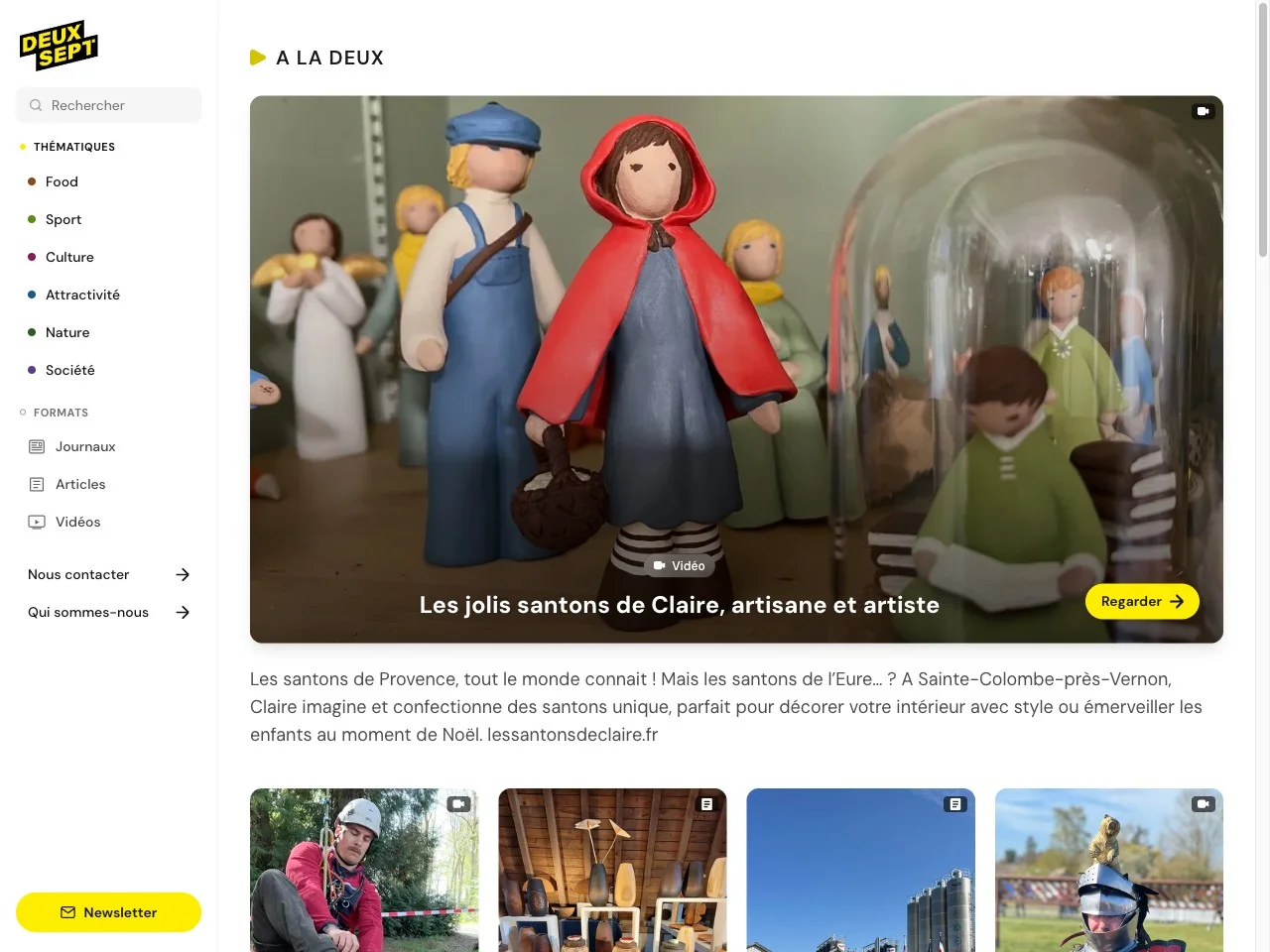Subscribe via the Newsletter button
Viewport: 1270px width, 952px height.
(x=108, y=912)
